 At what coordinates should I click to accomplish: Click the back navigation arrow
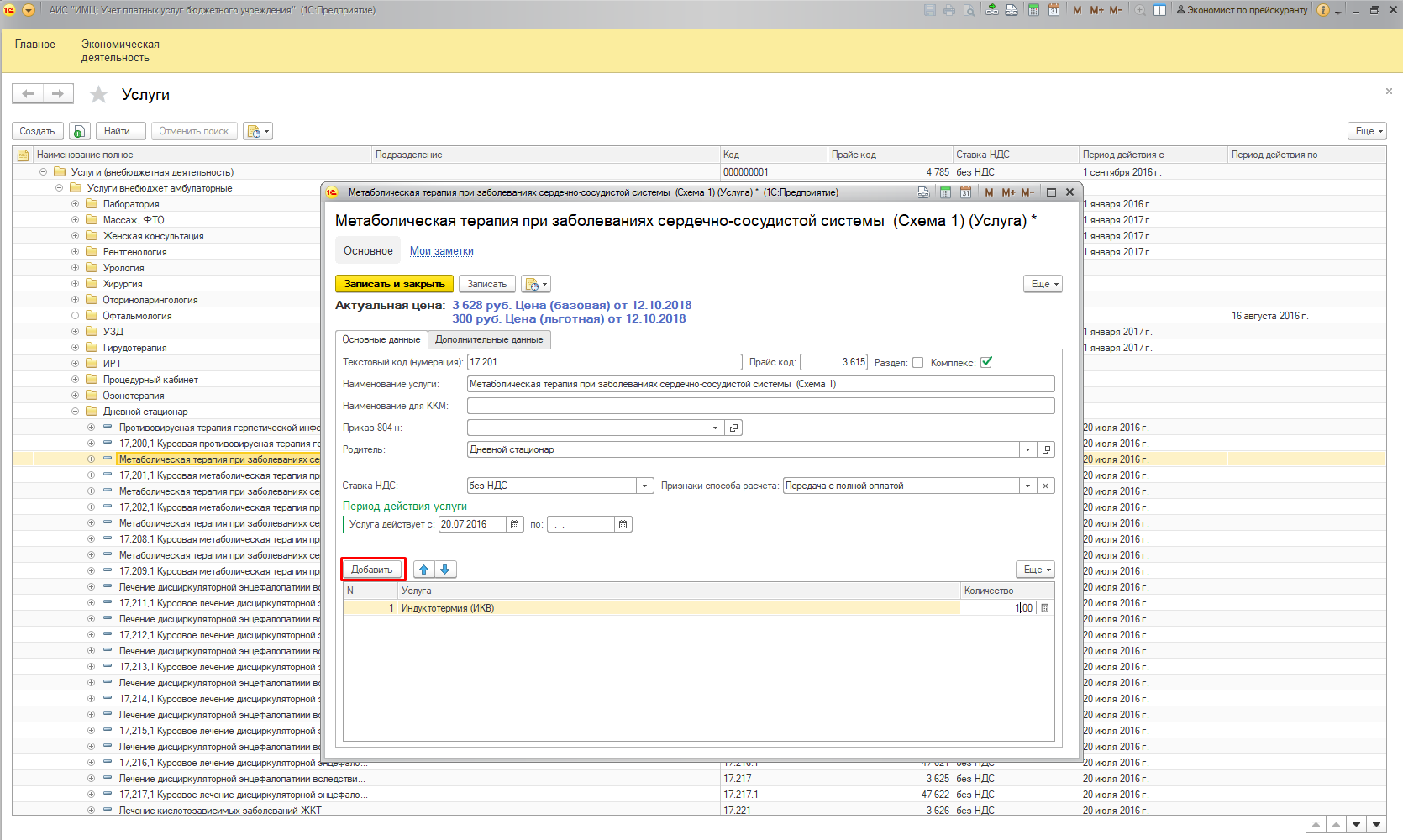(28, 94)
